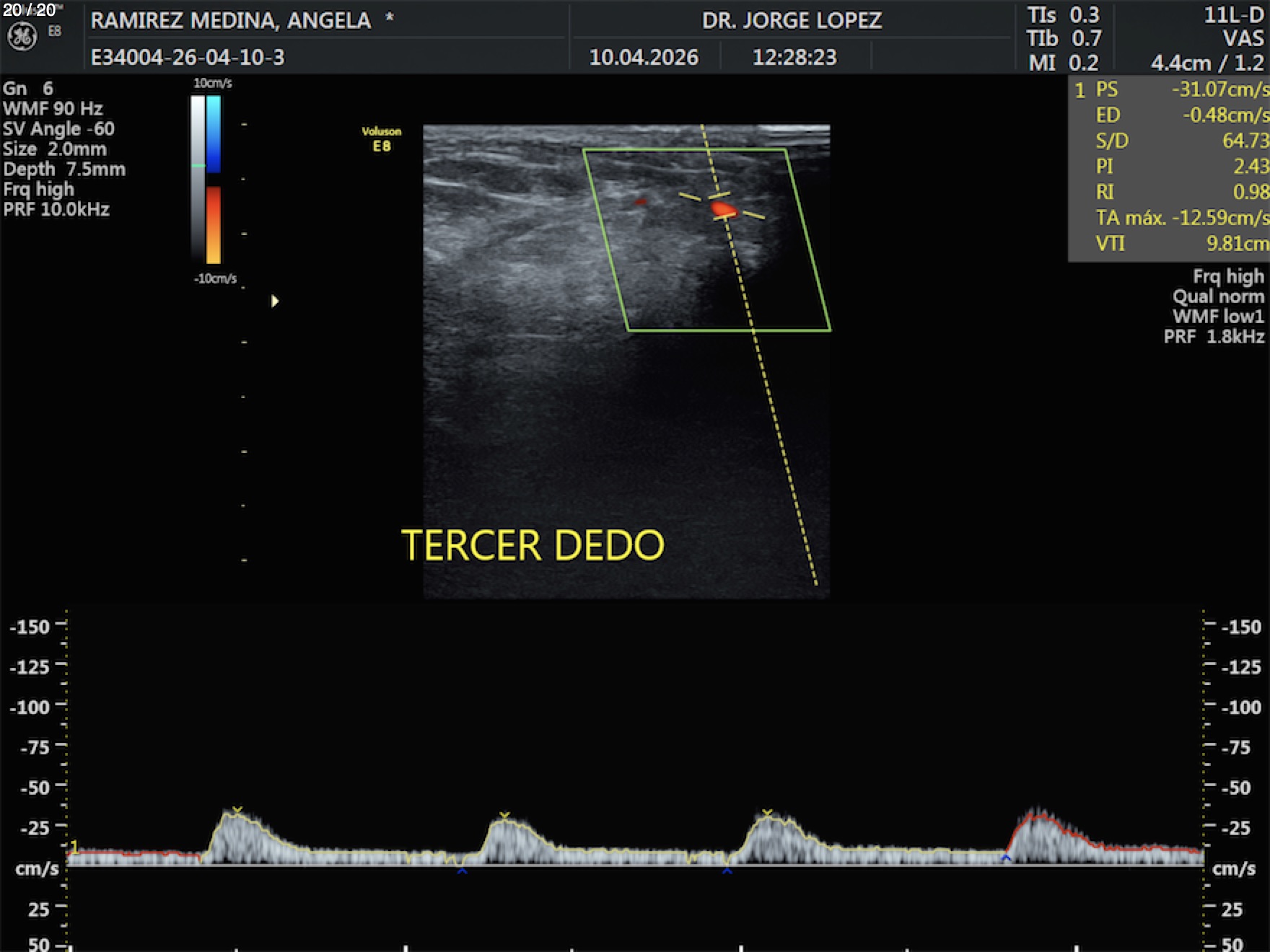The width and height of the screenshot is (1270, 952).
Task: Click the large red color flow spot
Action: pyautogui.click(x=723, y=210)
